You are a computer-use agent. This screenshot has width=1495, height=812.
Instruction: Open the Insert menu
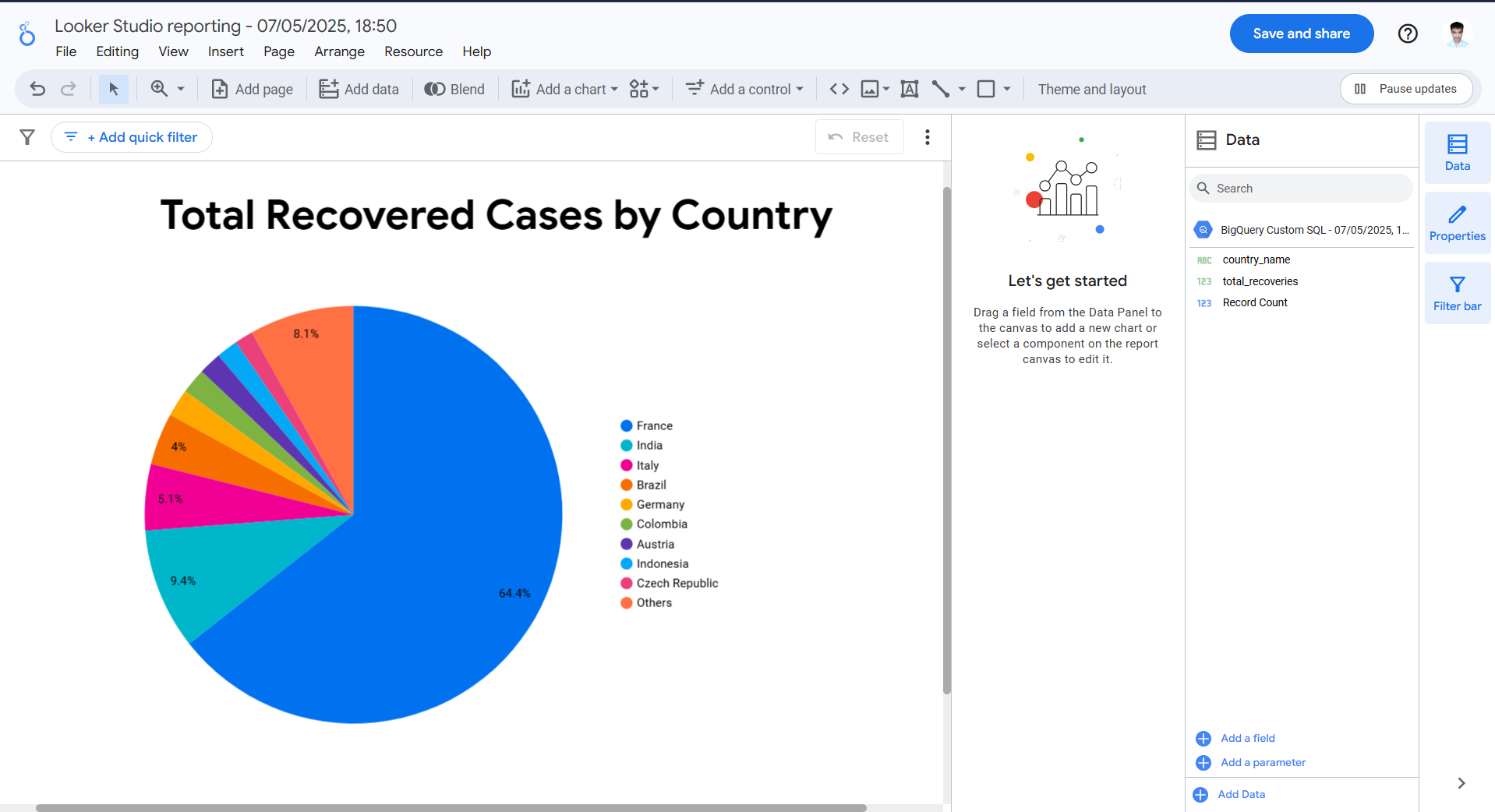(225, 51)
